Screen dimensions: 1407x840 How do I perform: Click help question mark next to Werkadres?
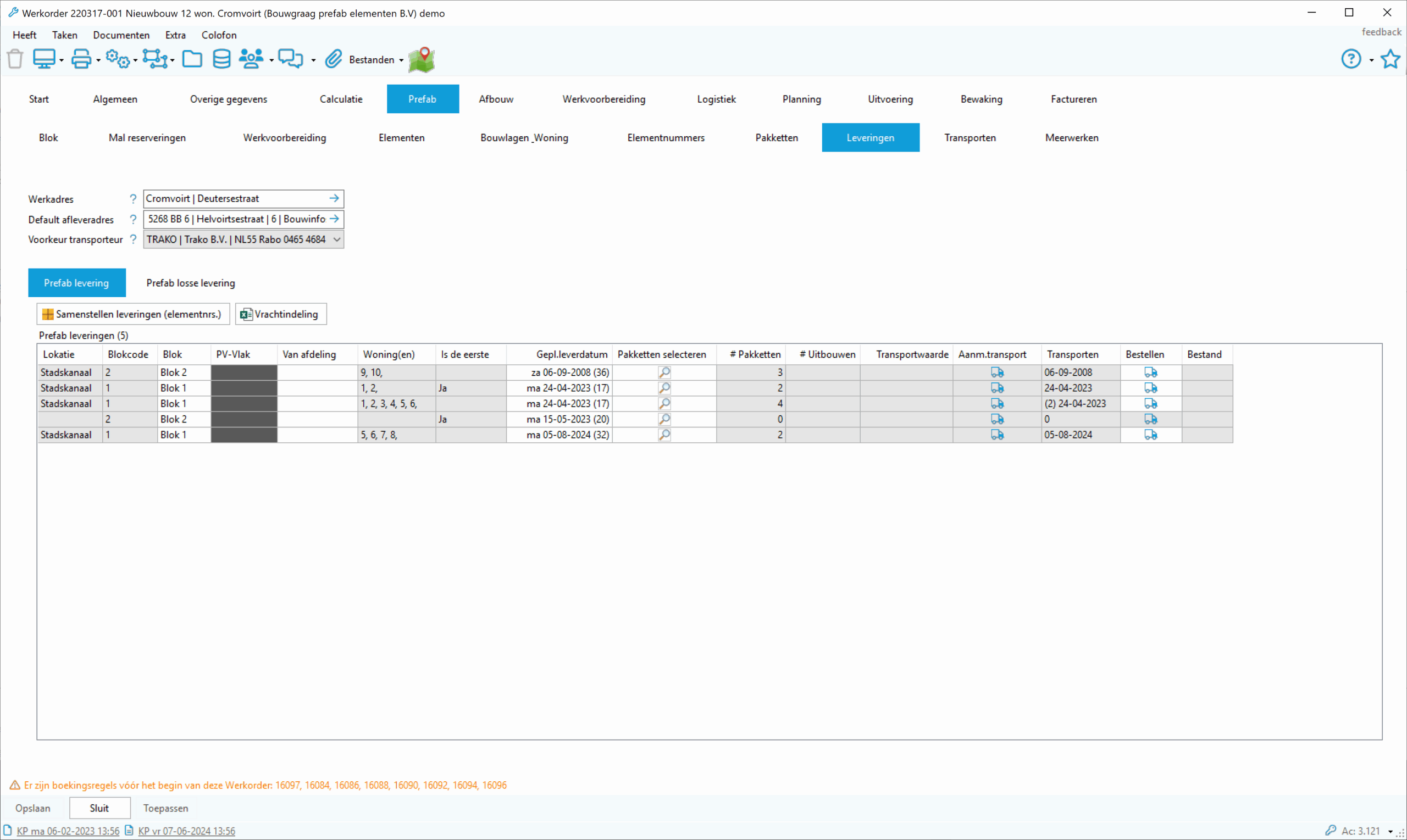coord(133,199)
